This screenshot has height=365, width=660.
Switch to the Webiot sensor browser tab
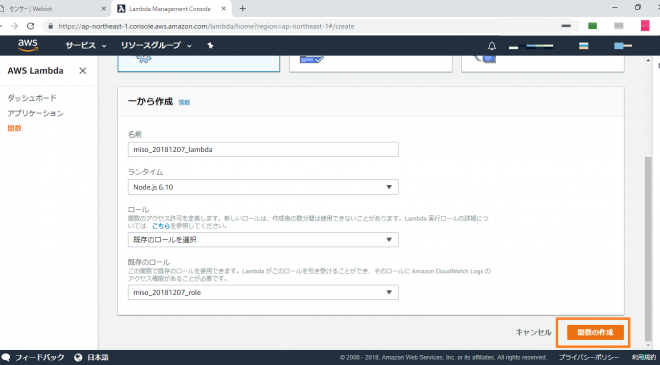point(53,8)
